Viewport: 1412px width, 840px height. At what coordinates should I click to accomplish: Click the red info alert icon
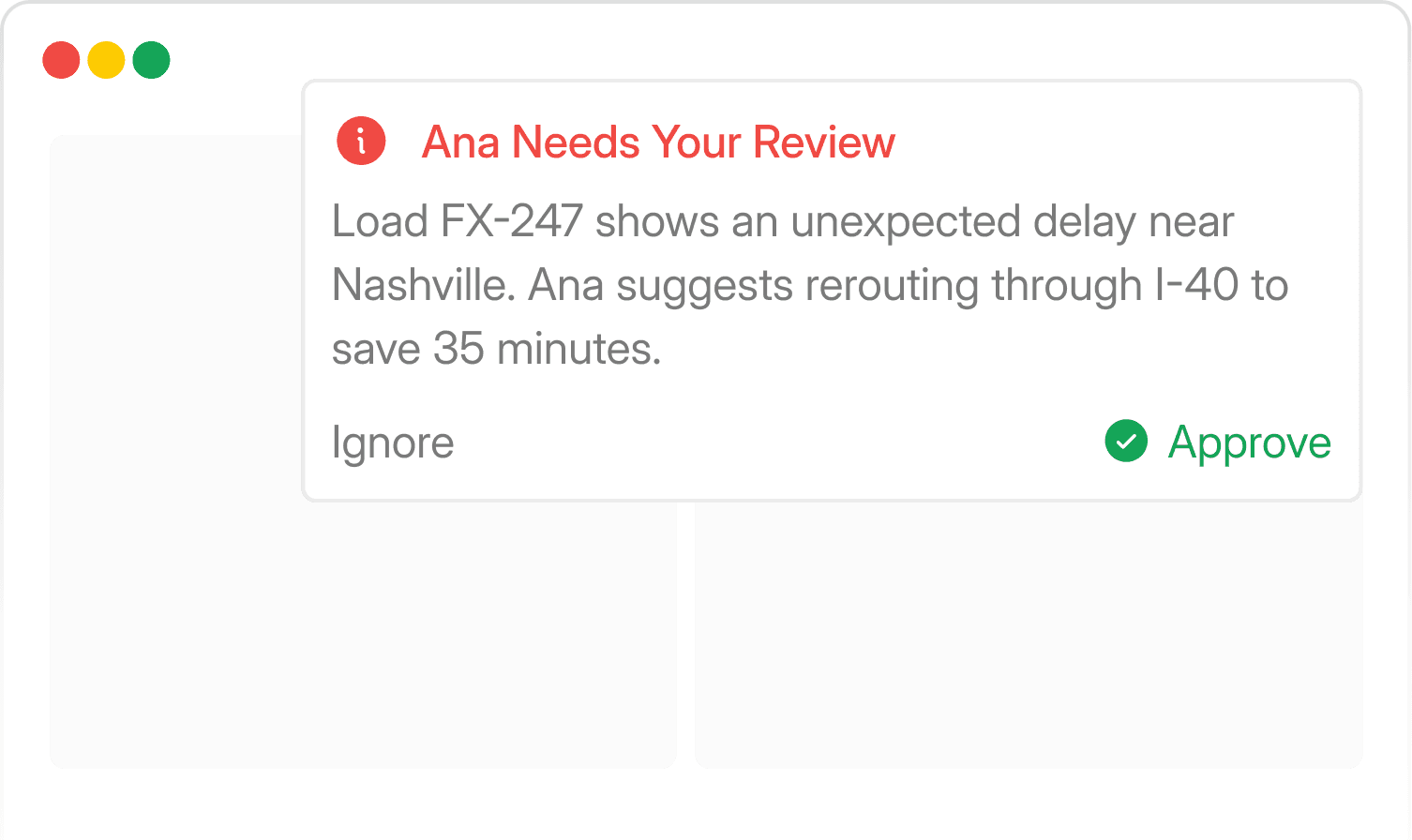361,142
